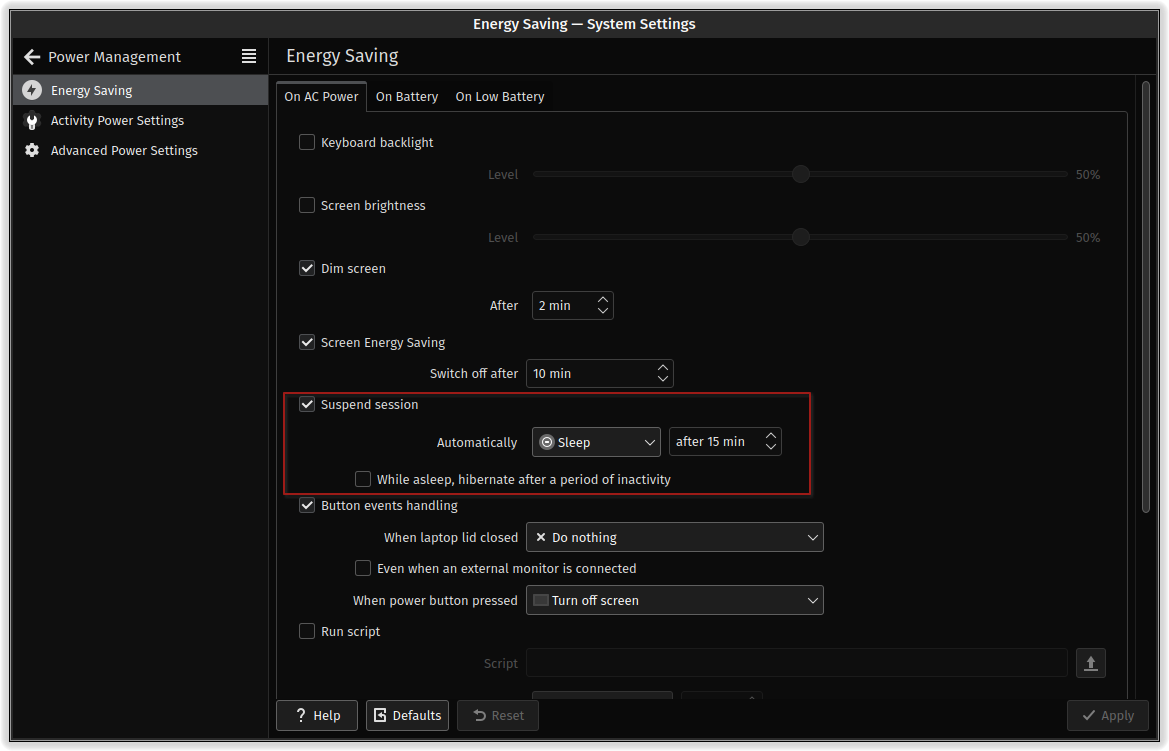Enable hibernate after a period of inactivity
The height and width of the screenshot is (751, 1169).
362,479
